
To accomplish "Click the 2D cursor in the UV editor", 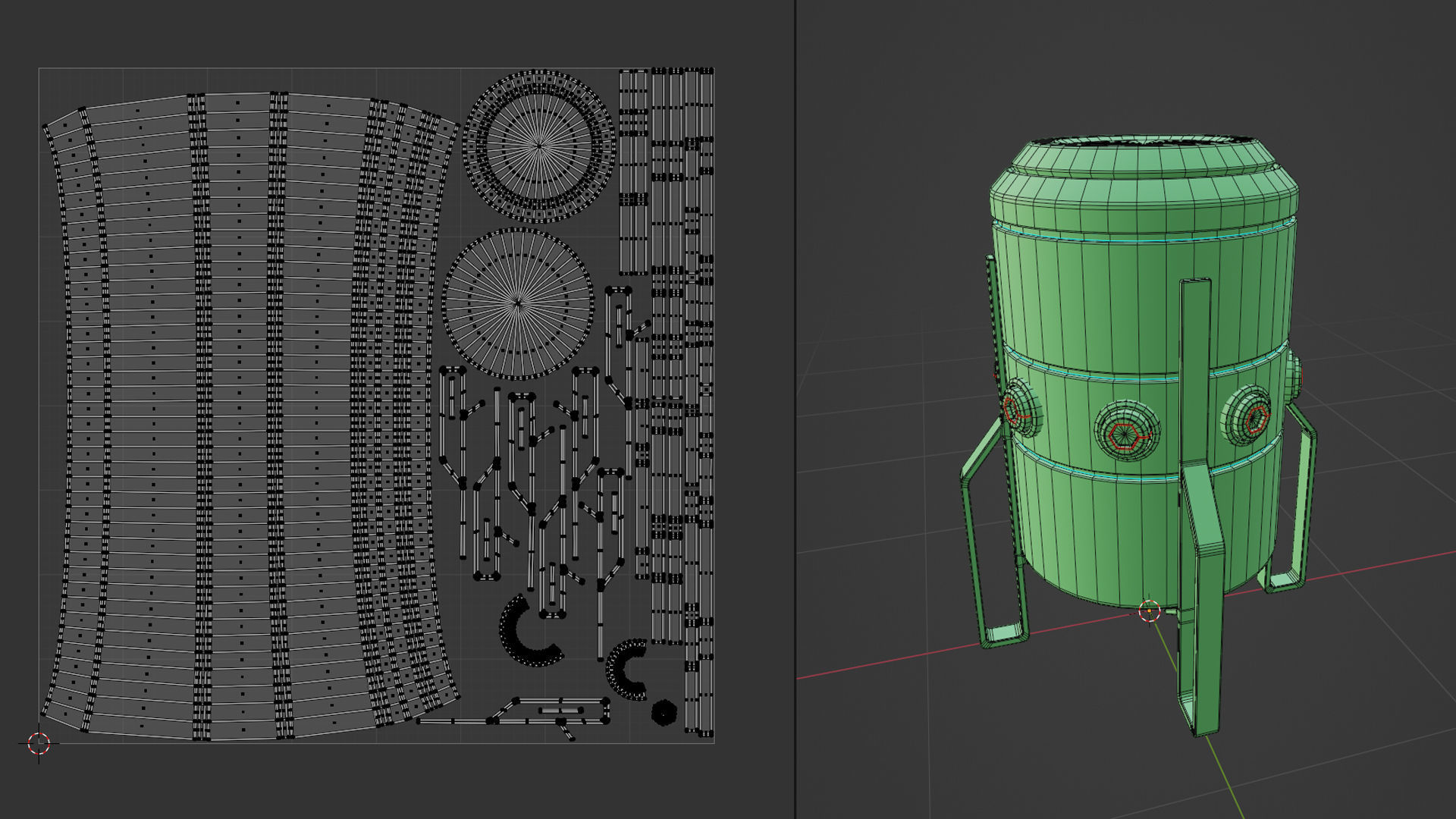I will tap(39, 744).
